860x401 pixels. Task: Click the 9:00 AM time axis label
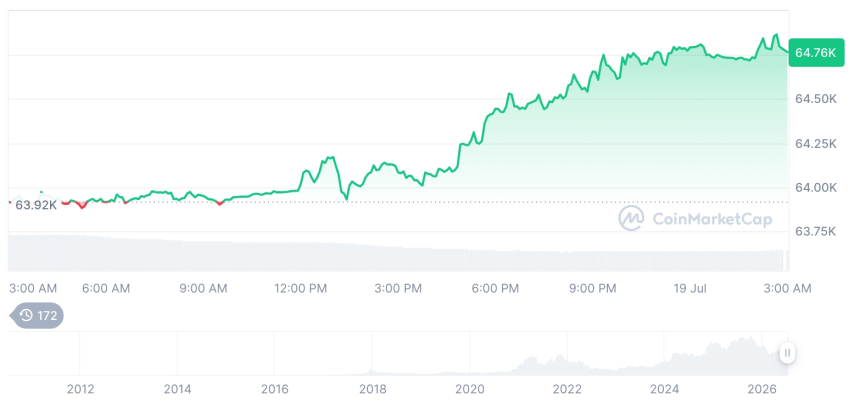(203, 288)
